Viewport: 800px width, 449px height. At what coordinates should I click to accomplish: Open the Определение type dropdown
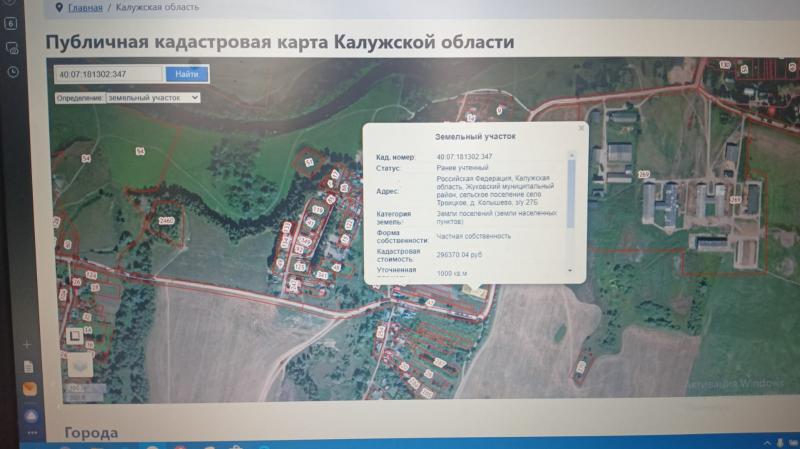pyautogui.click(x=153, y=98)
